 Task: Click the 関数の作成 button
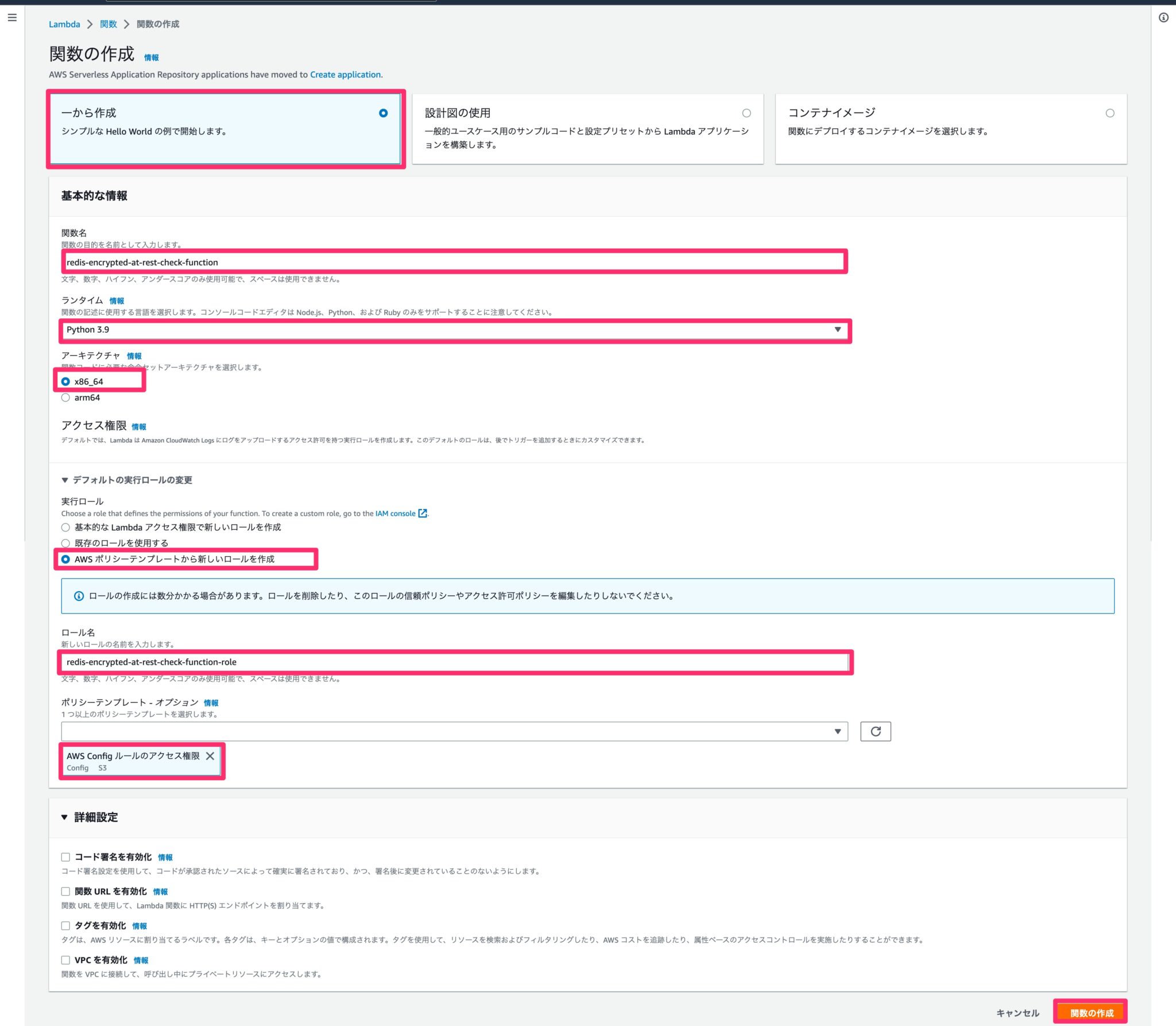pos(1090,1013)
